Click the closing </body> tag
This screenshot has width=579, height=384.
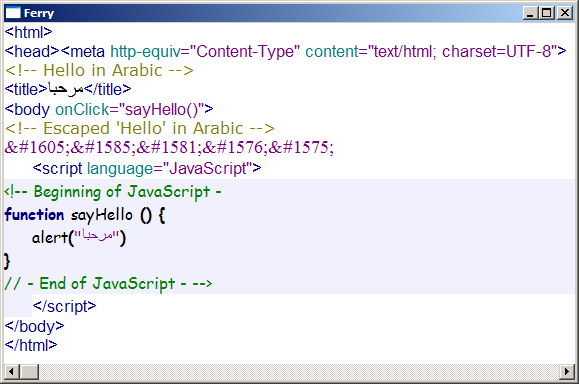(34, 326)
